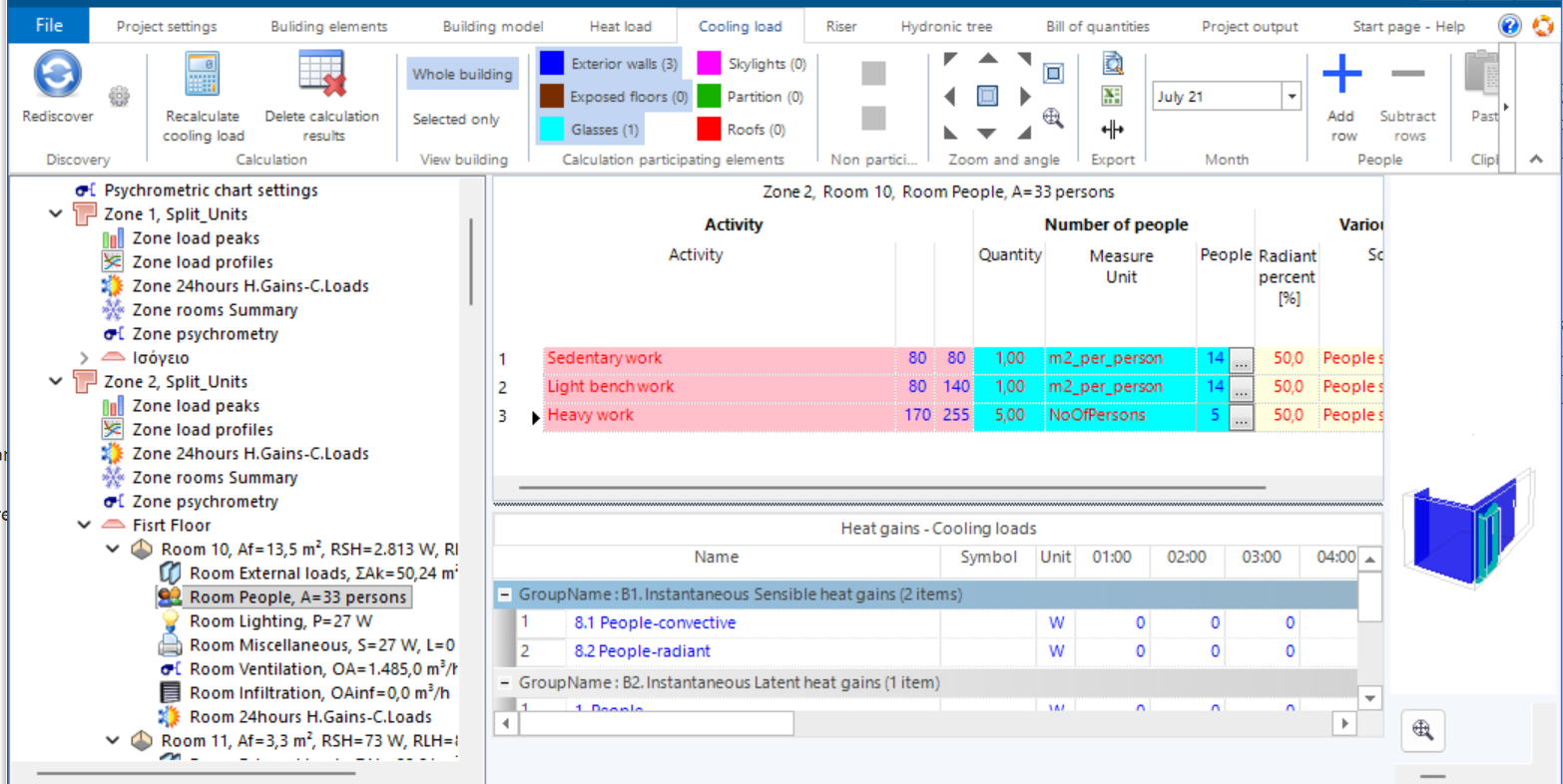The image size is (1563, 784).
Task: Open help question mark icon
Action: pyautogui.click(x=1510, y=26)
